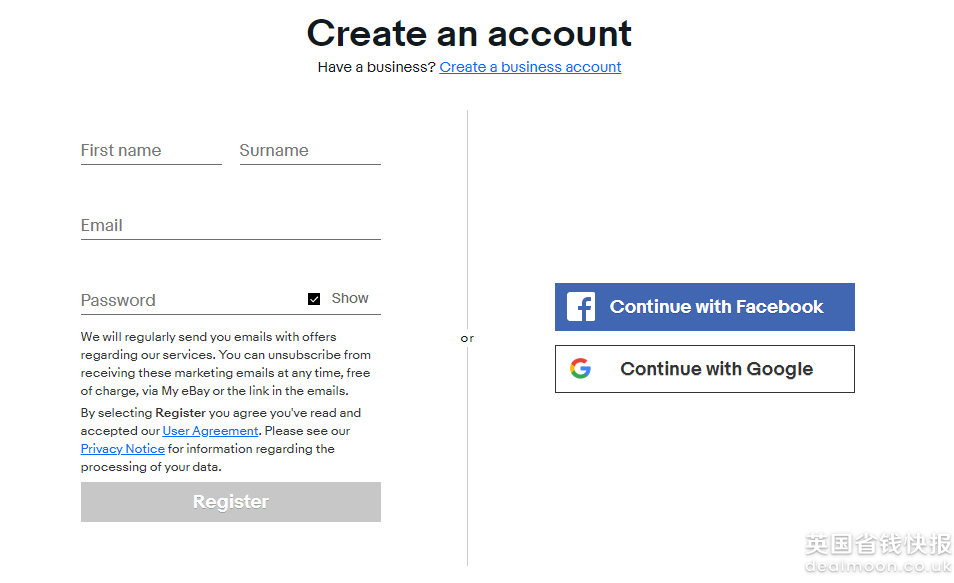This screenshot has height=583, width=954.
Task: Click the 'Have a business?' text
Action: click(x=376, y=67)
